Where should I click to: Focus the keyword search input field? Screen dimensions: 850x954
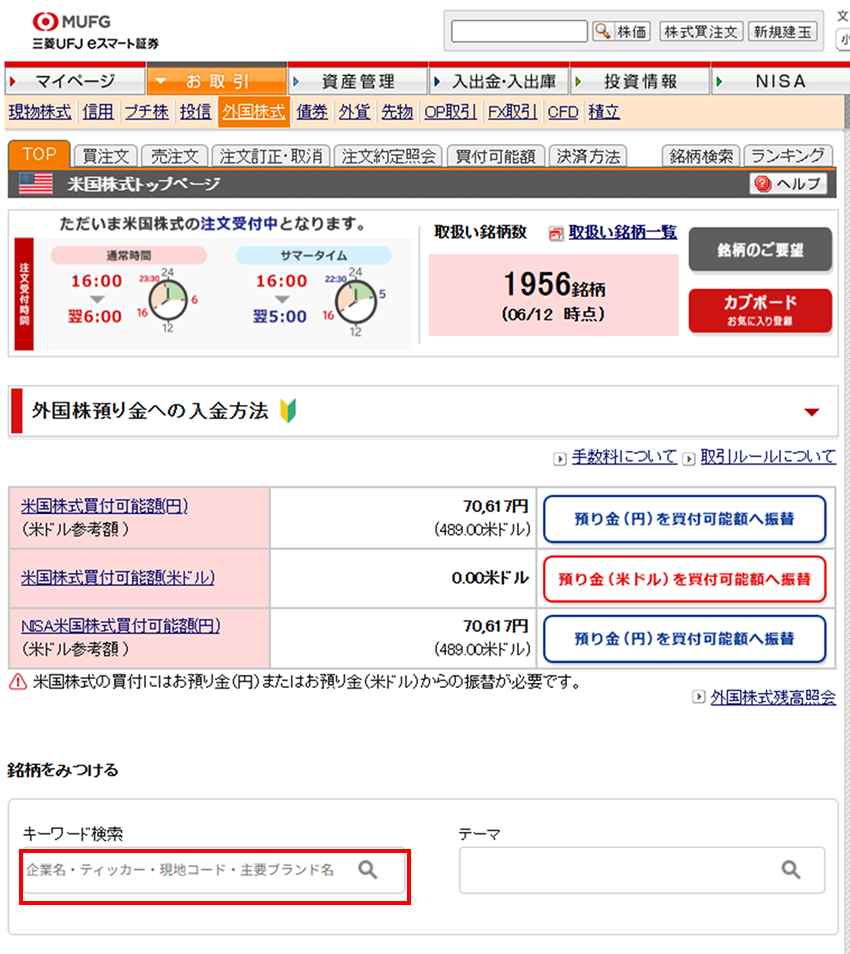[185, 870]
